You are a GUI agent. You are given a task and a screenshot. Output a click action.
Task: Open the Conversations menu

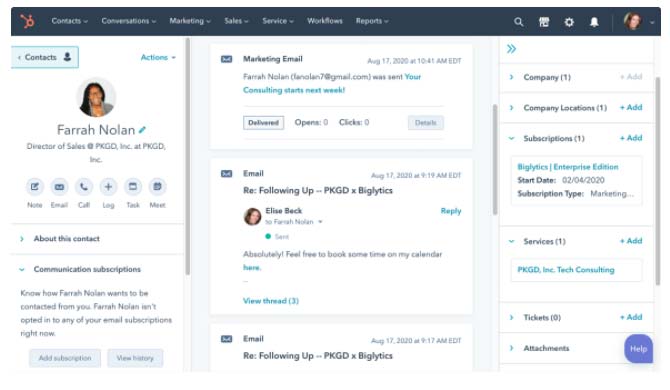(x=129, y=21)
